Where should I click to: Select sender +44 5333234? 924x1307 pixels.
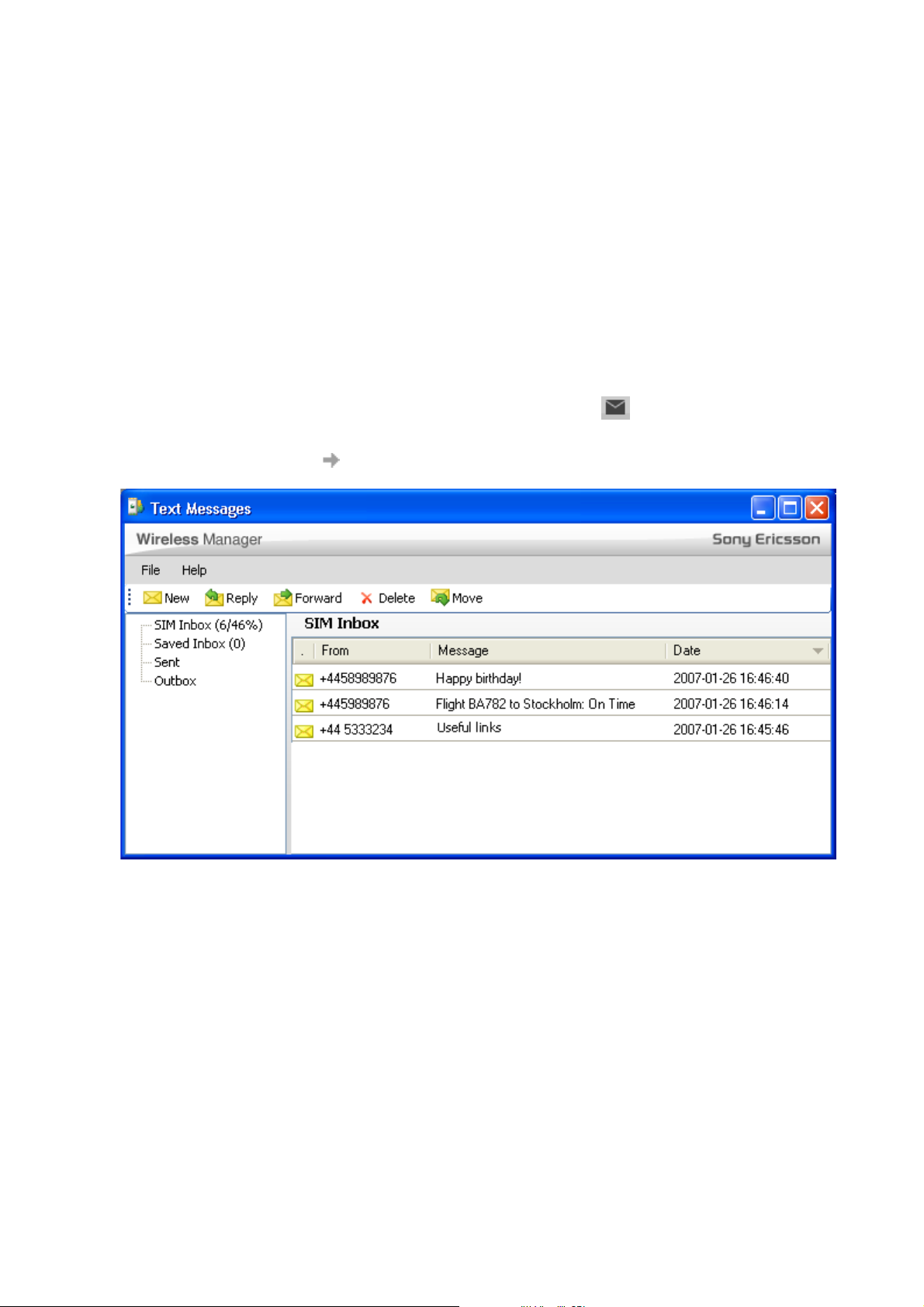click(356, 730)
